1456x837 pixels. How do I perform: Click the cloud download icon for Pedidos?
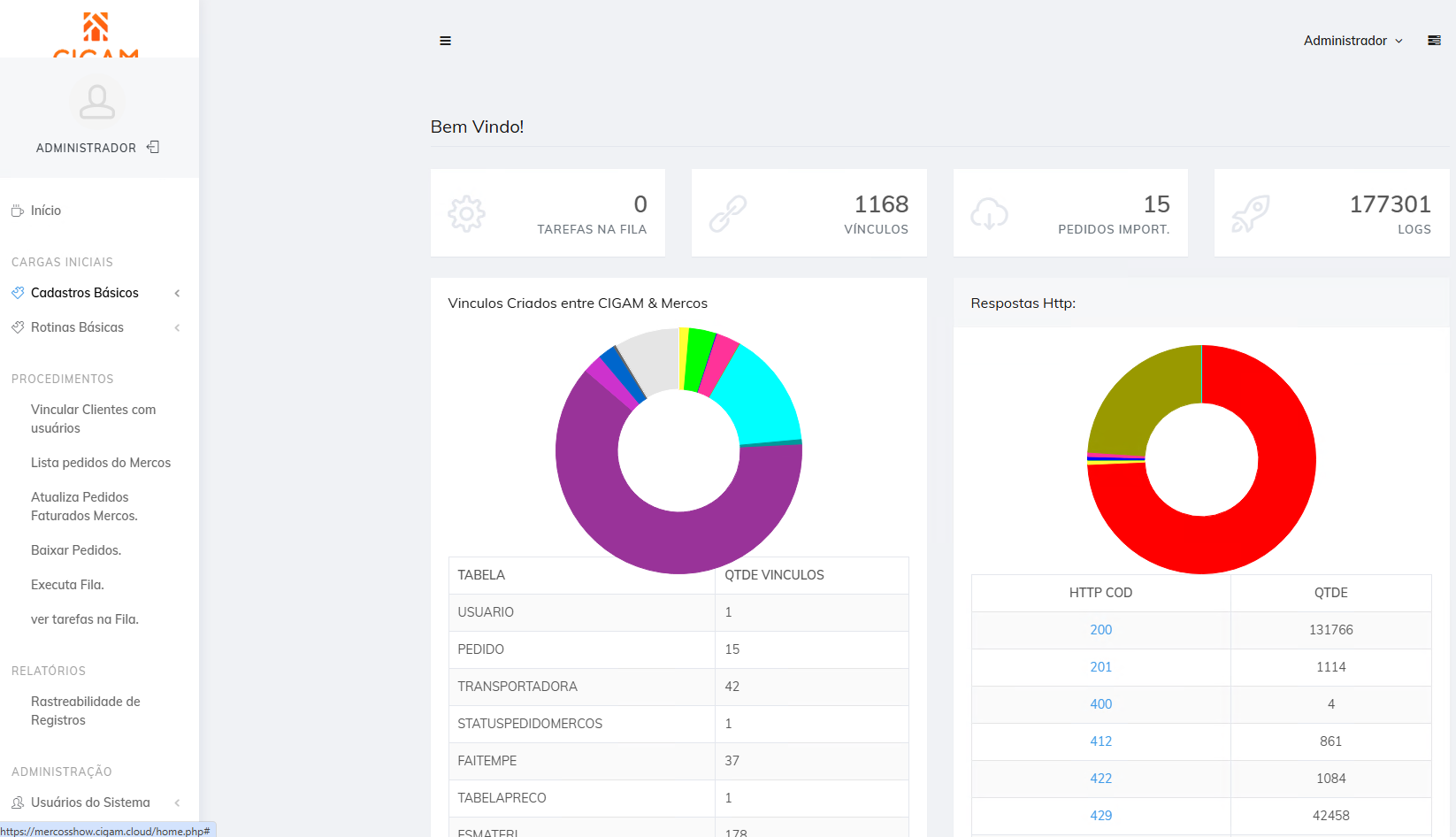click(x=989, y=214)
